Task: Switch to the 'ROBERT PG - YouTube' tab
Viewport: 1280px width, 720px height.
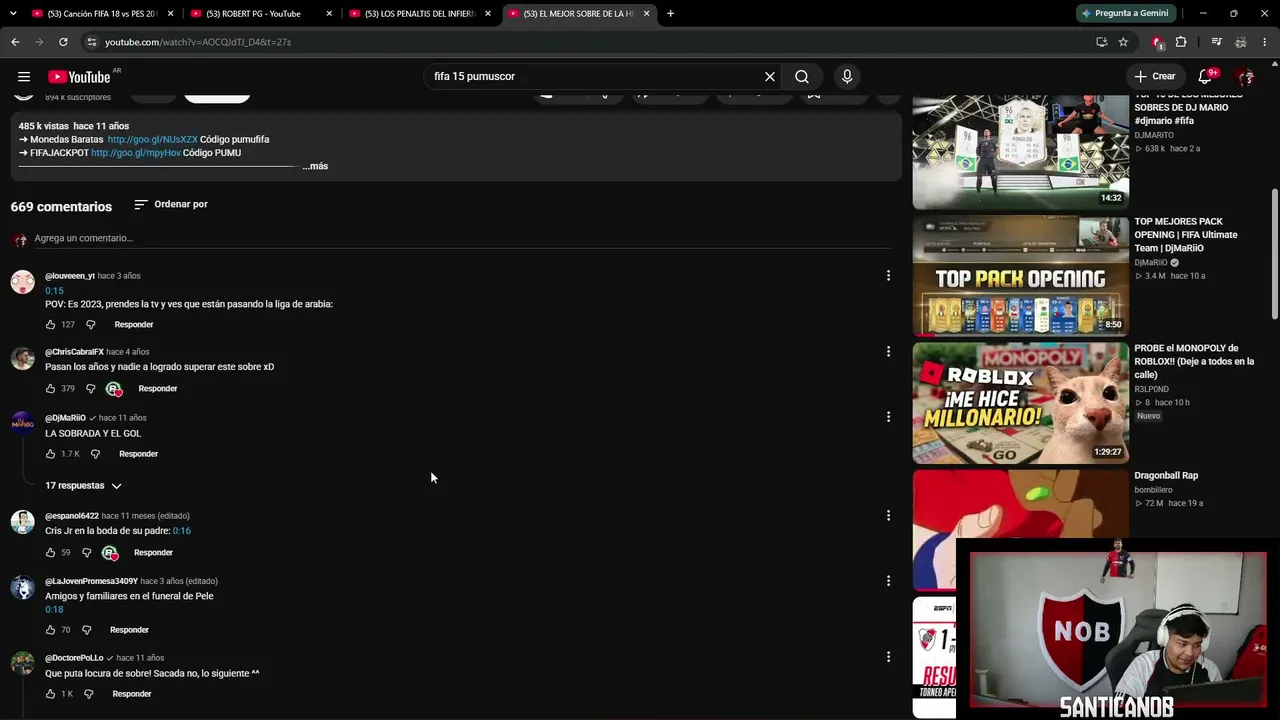Action: [x=262, y=14]
